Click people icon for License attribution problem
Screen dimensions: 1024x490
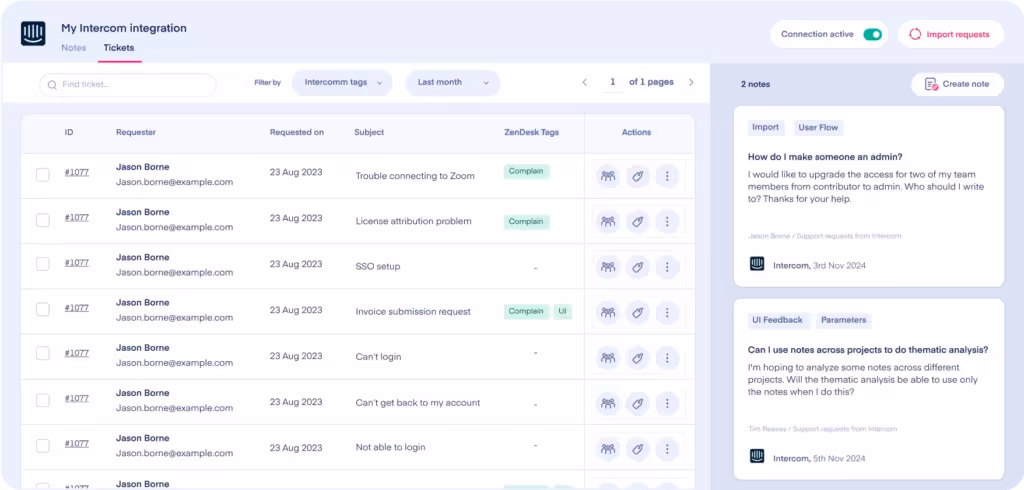pos(608,221)
